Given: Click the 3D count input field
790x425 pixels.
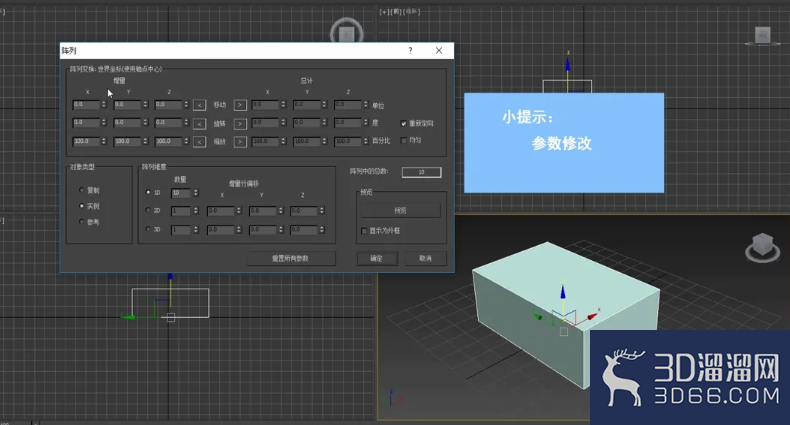Looking at the screenshot, I should [x=181, y=230].
